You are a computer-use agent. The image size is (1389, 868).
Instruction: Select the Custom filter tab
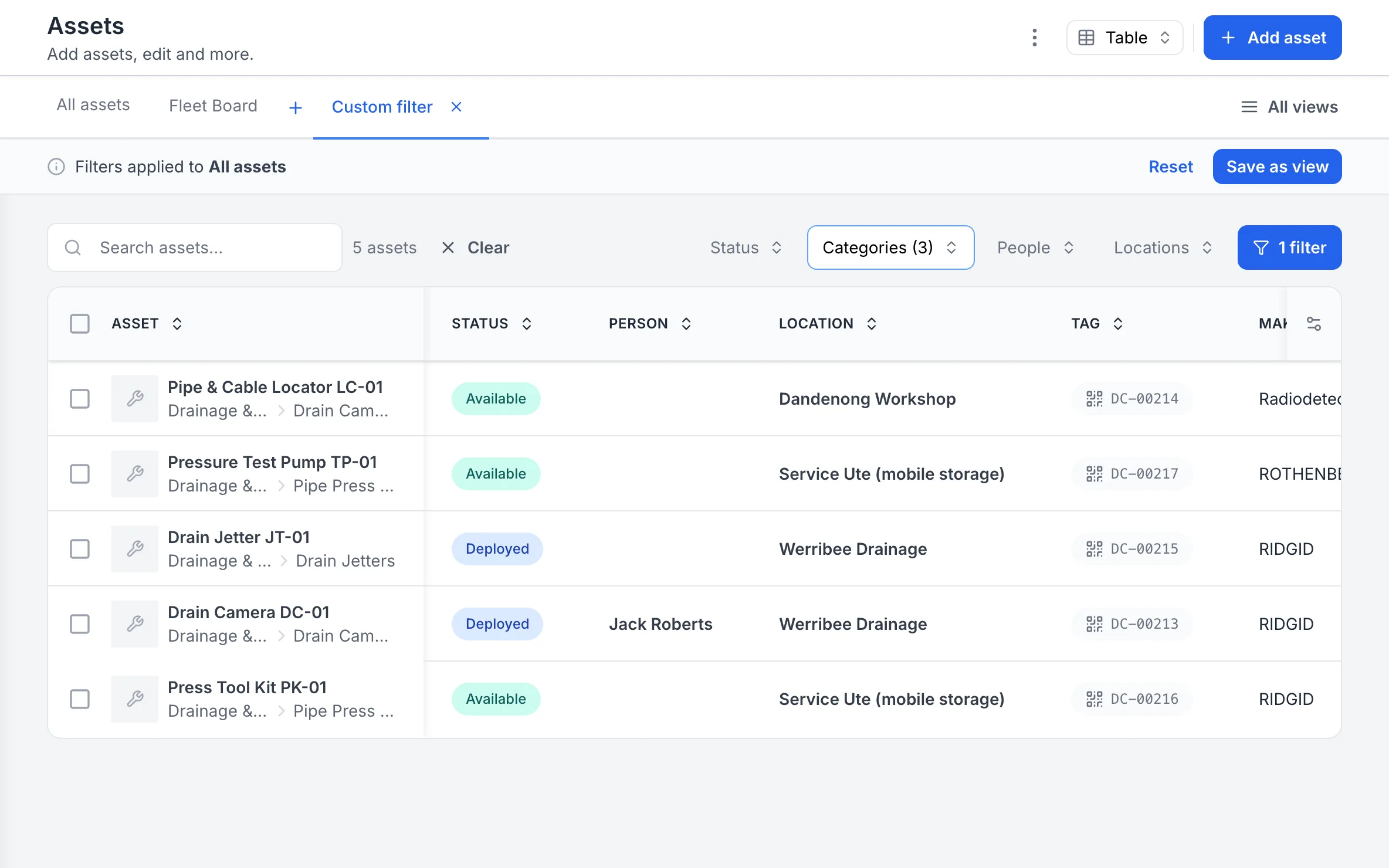(x=382, y=107)
